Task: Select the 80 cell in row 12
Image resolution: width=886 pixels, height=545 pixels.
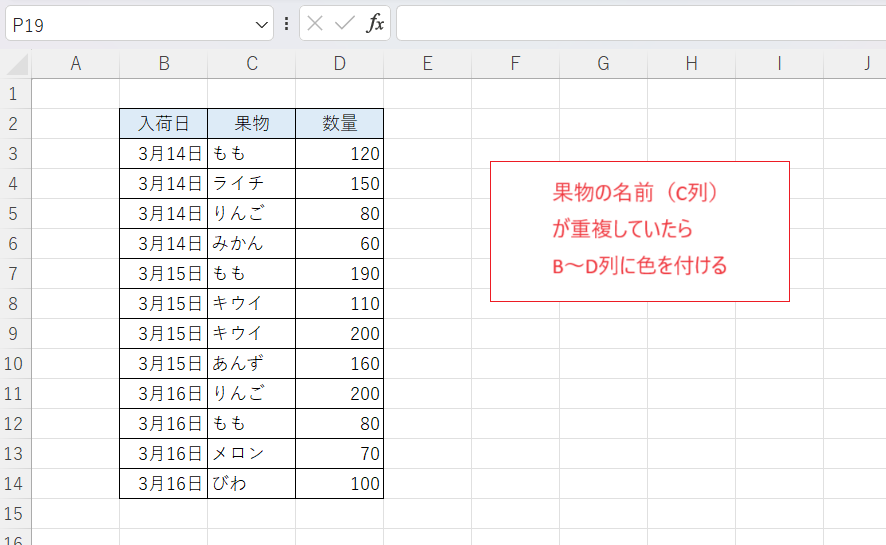Action: (340, 424)
